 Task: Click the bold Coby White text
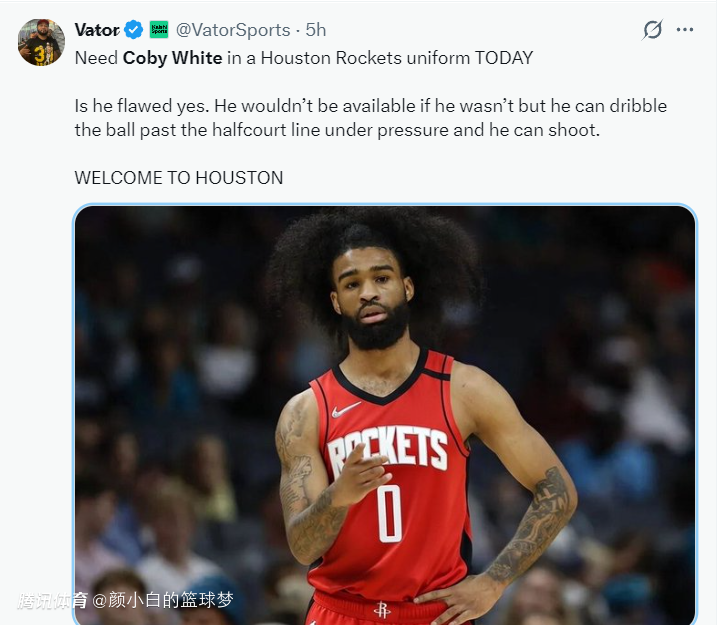pyautogui.click(x=172, y=58)
